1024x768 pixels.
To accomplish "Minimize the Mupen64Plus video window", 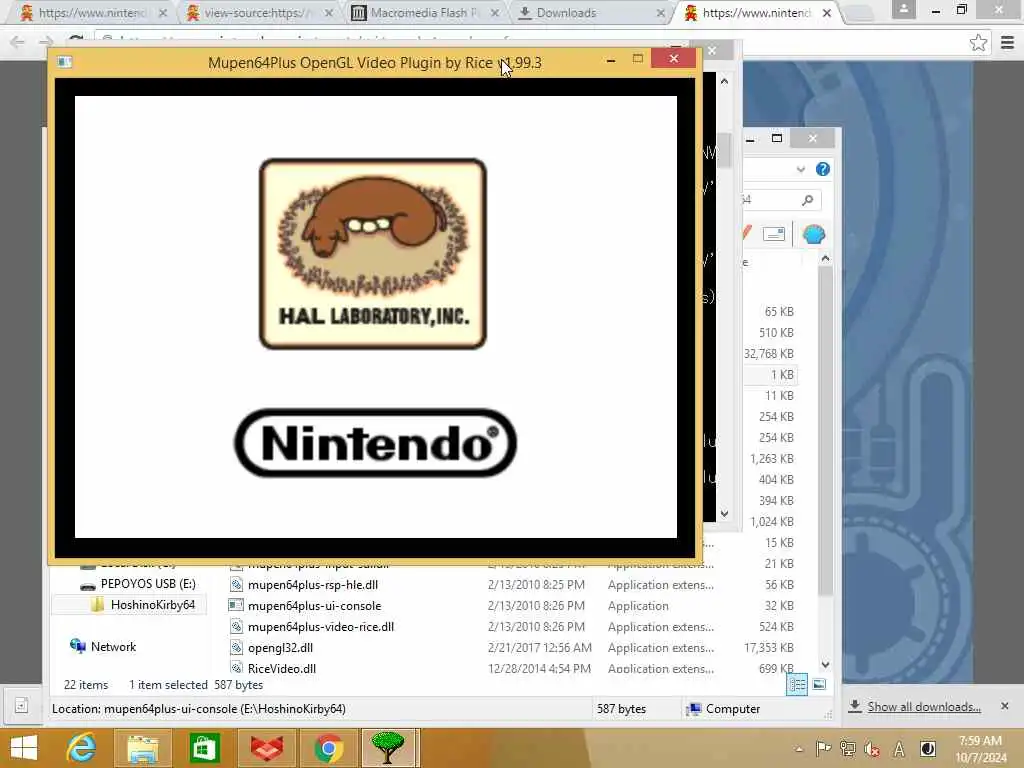I will point(611,60).
